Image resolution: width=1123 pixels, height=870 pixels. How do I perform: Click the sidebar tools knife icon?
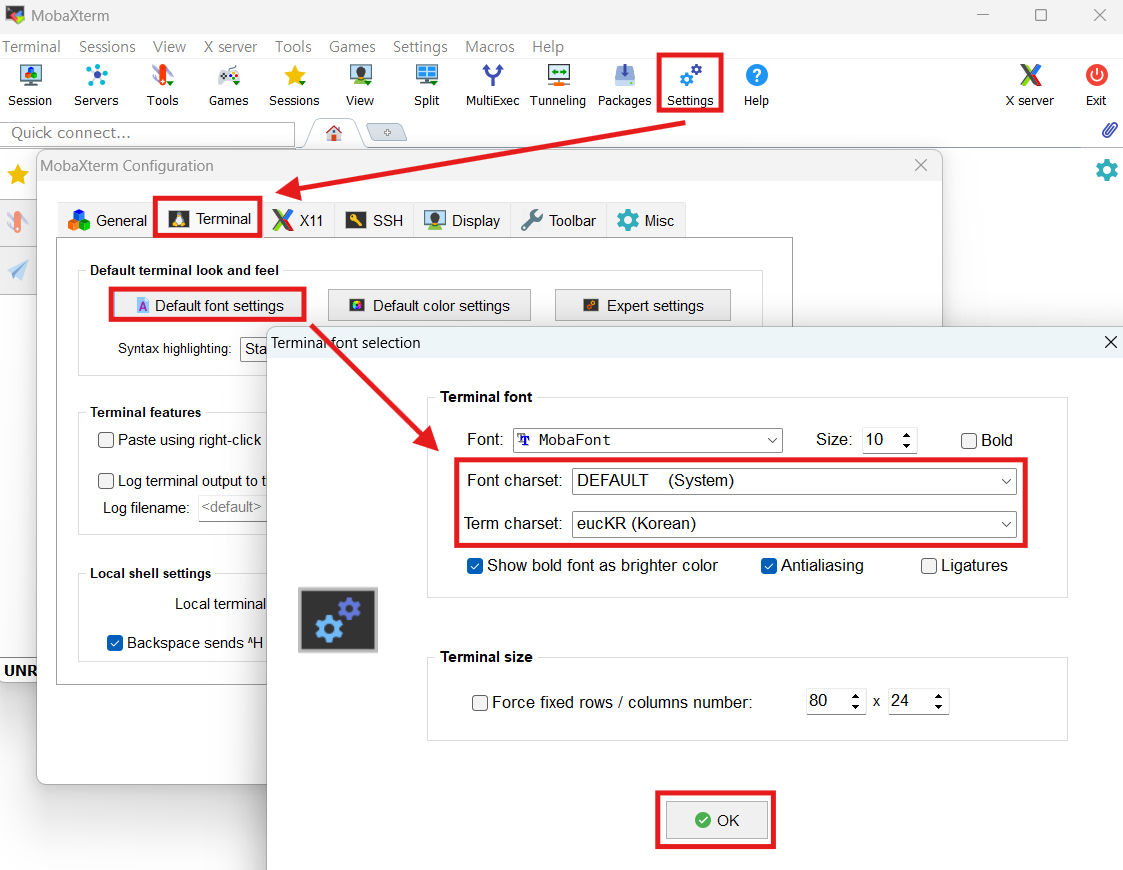tap(18, 222)
